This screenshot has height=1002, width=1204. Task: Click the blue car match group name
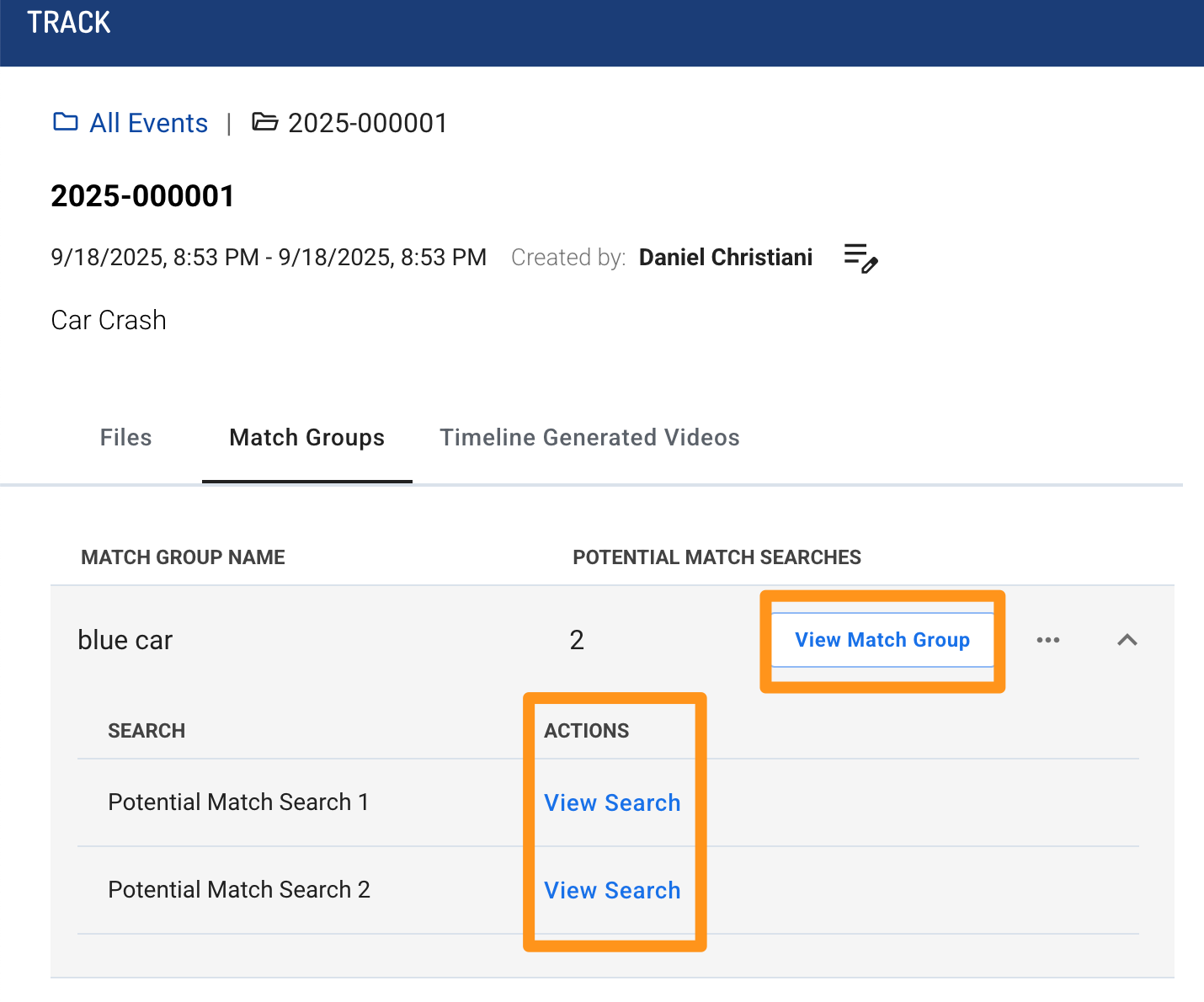pyautogui.click(x=125, y=640)
